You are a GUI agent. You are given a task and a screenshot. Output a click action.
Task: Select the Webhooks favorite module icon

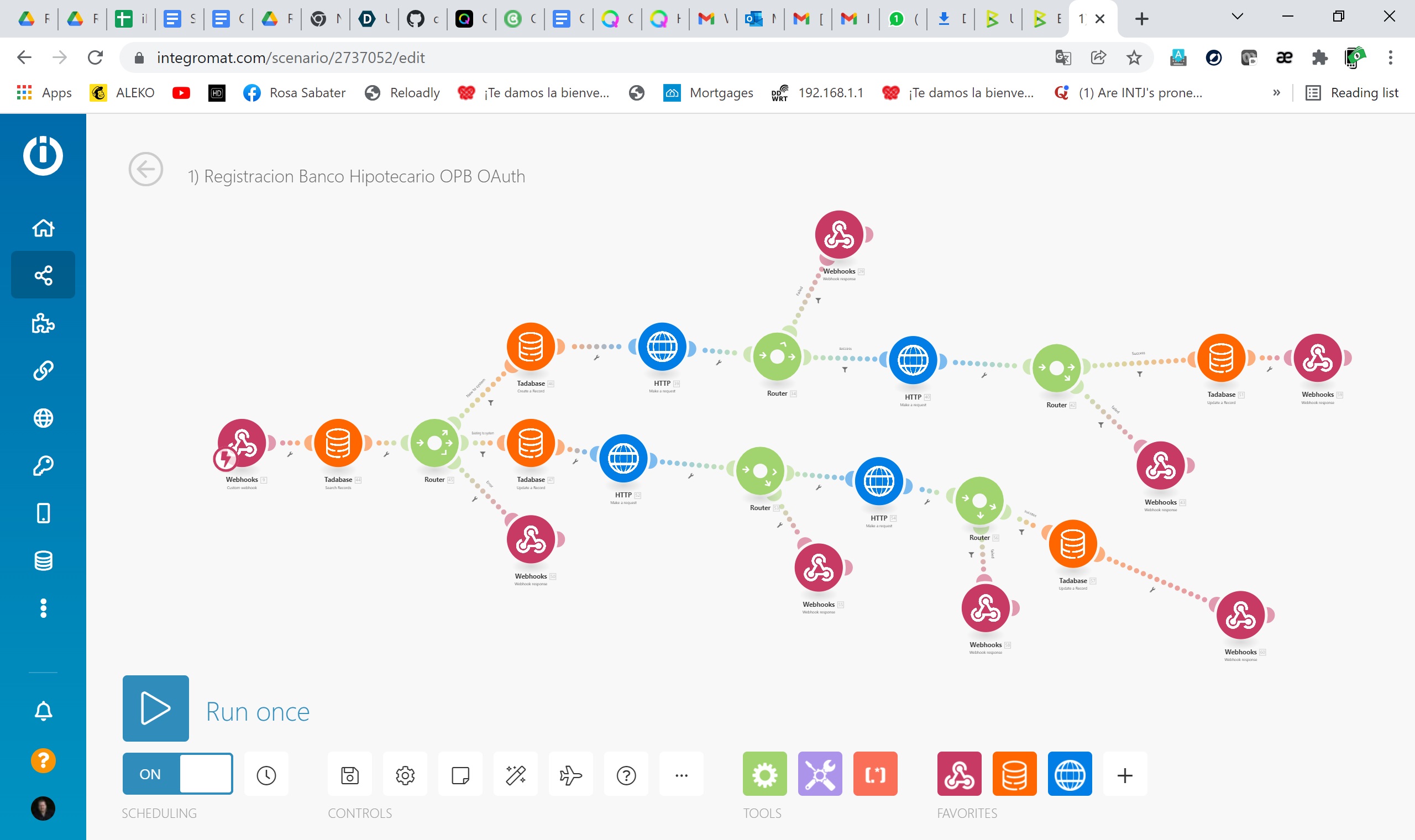(x=960, y=774)
